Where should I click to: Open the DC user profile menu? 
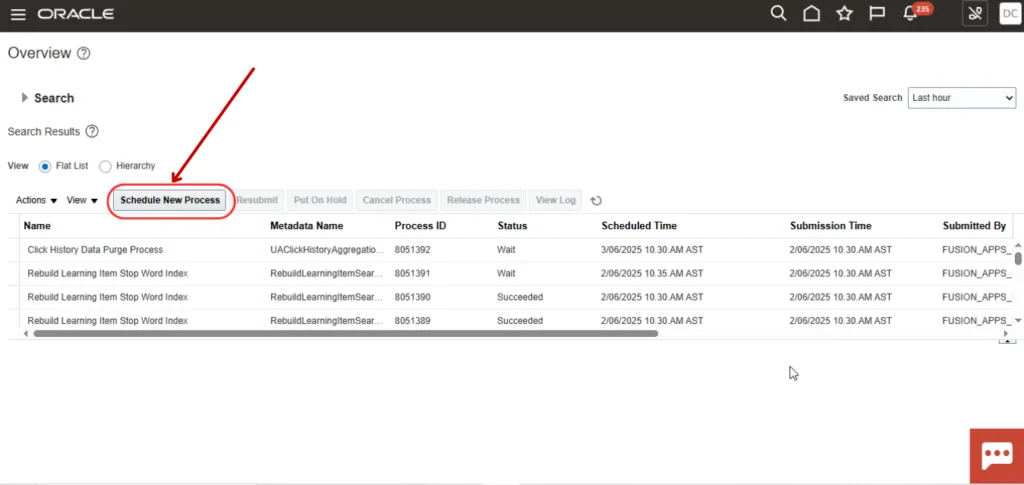pos(1010,14)
